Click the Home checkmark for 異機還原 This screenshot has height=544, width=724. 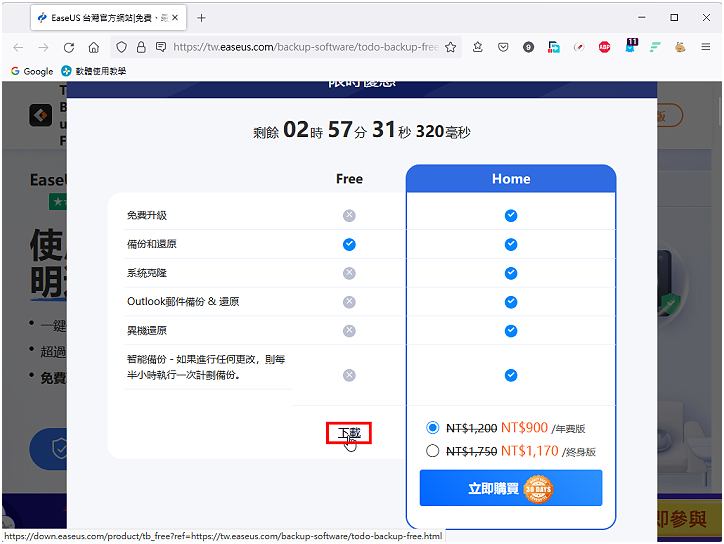coord(511,331)
